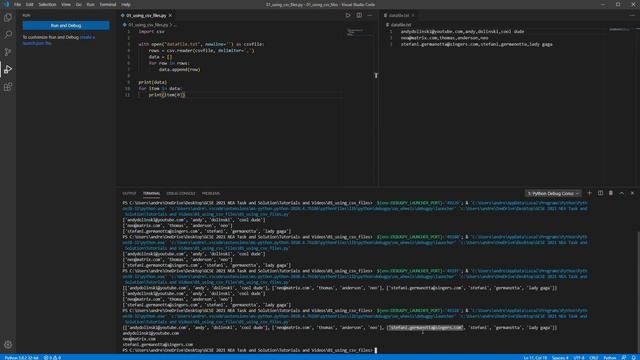
Task: Open the Extensions view
Action: (8, 87)
